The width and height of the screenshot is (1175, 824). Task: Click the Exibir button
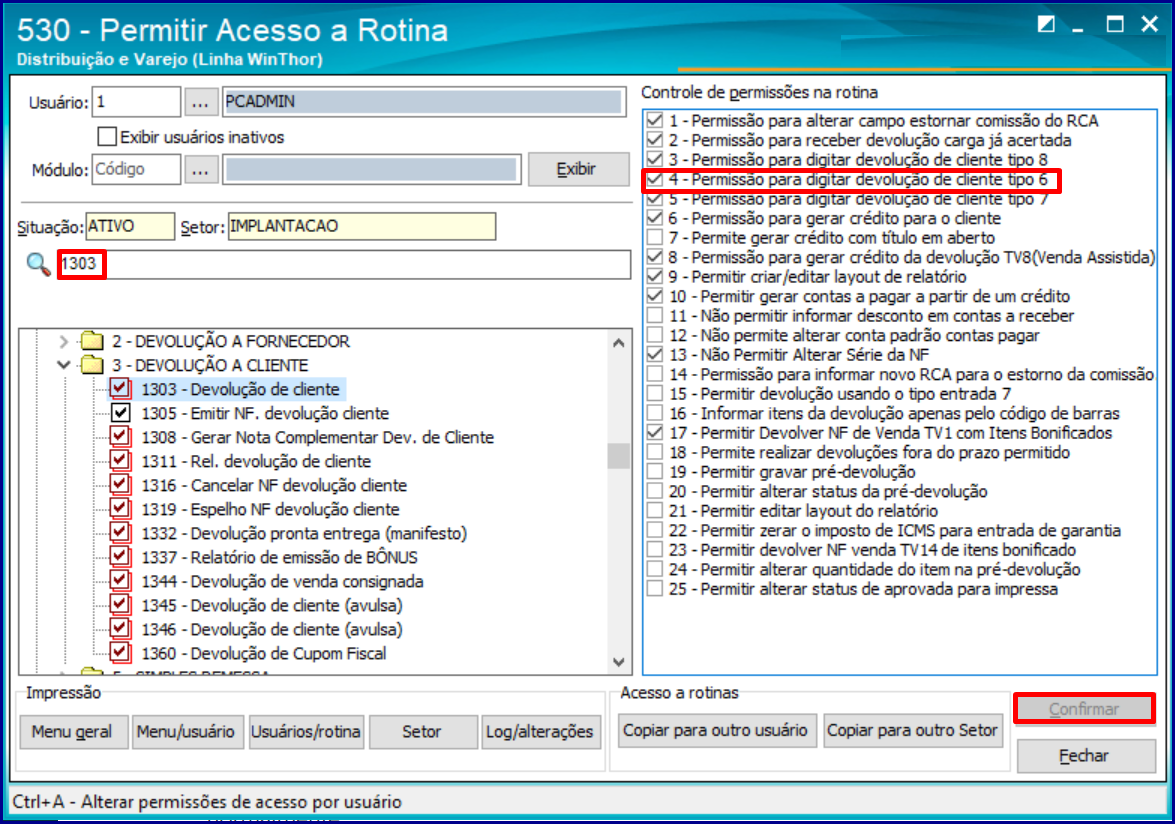578,169
